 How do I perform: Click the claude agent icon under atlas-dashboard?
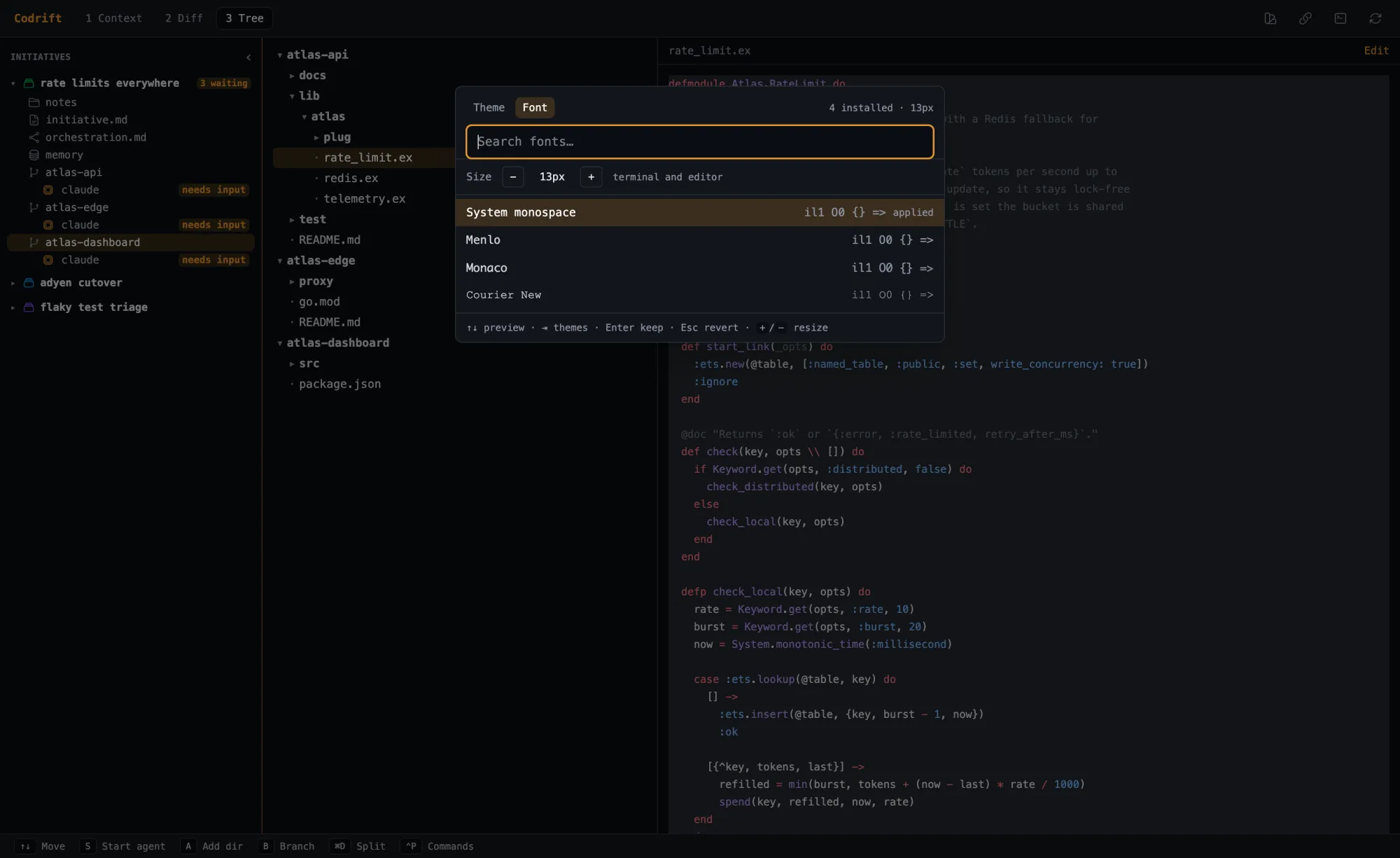(48, 260)
